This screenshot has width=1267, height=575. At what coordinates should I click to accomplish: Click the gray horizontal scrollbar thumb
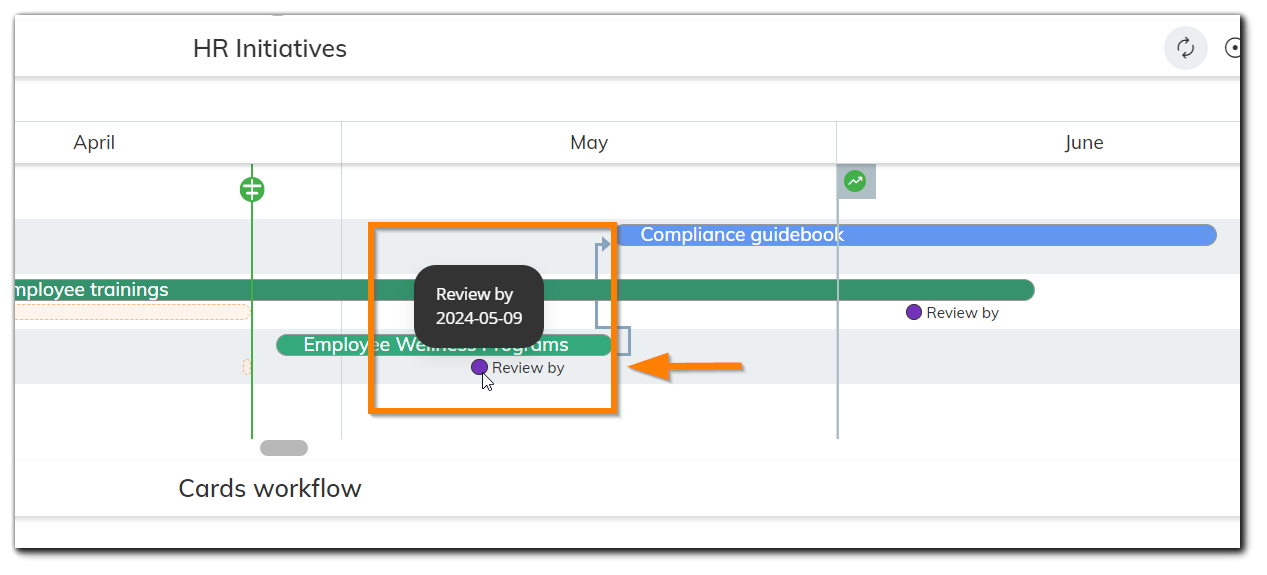(x=284, y=448)
